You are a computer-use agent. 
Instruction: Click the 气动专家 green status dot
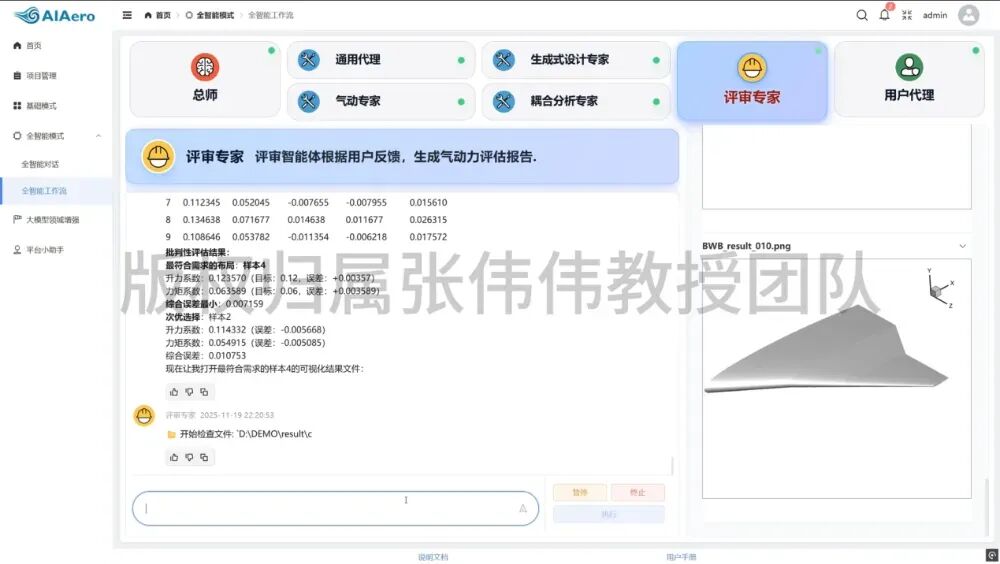(461, 102)
